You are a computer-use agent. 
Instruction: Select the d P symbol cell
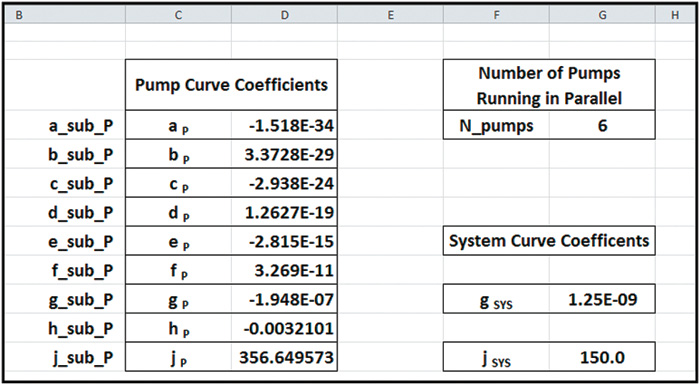pos(179,212)
